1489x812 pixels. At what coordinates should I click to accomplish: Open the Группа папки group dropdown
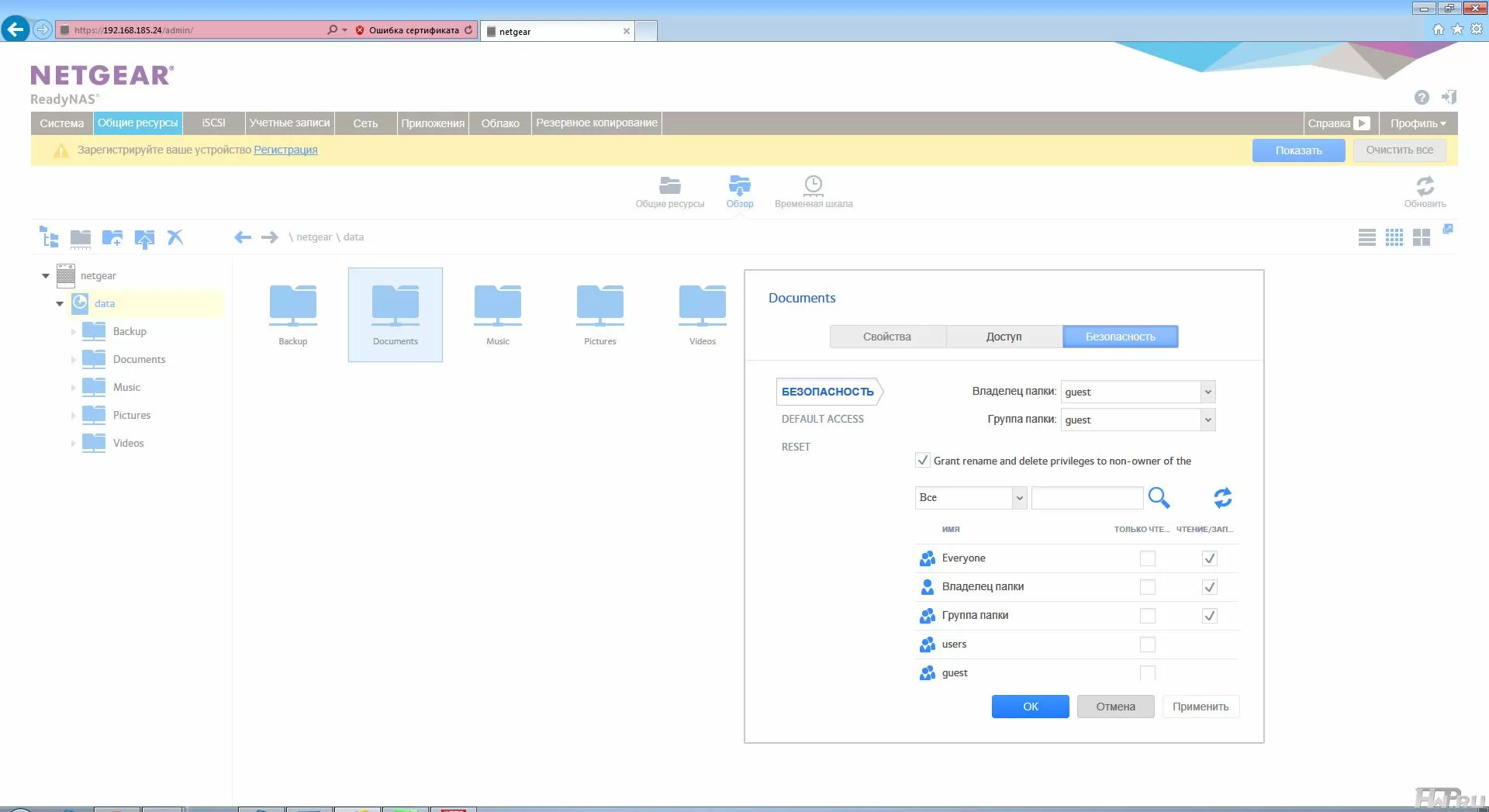click(1207, 420)
